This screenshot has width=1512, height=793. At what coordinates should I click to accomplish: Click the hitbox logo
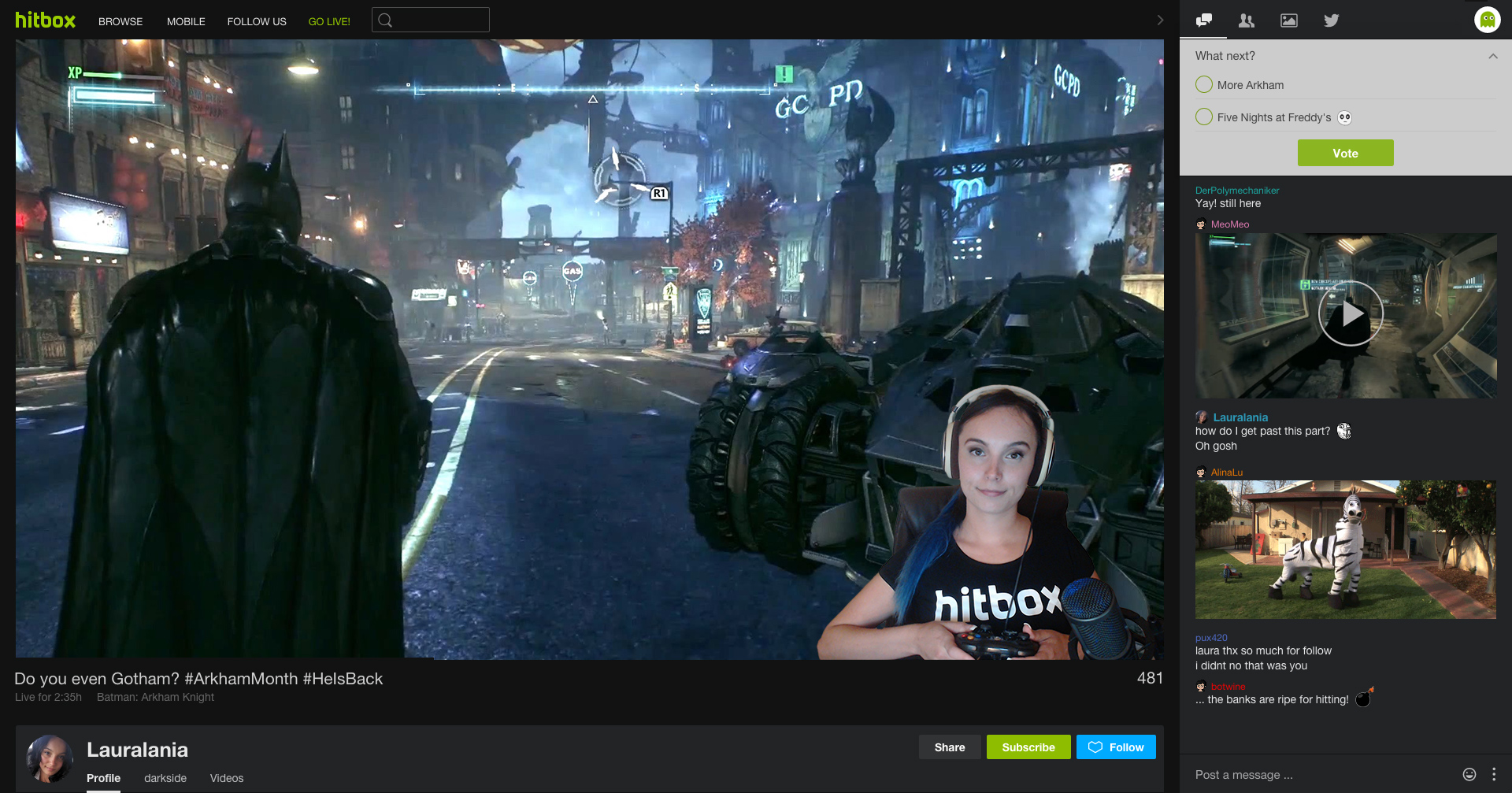coord(45,20)
